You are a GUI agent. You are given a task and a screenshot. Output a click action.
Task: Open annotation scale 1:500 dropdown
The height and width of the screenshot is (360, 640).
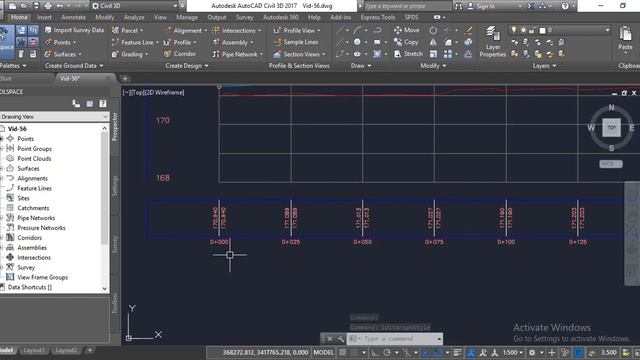point(512,352)
